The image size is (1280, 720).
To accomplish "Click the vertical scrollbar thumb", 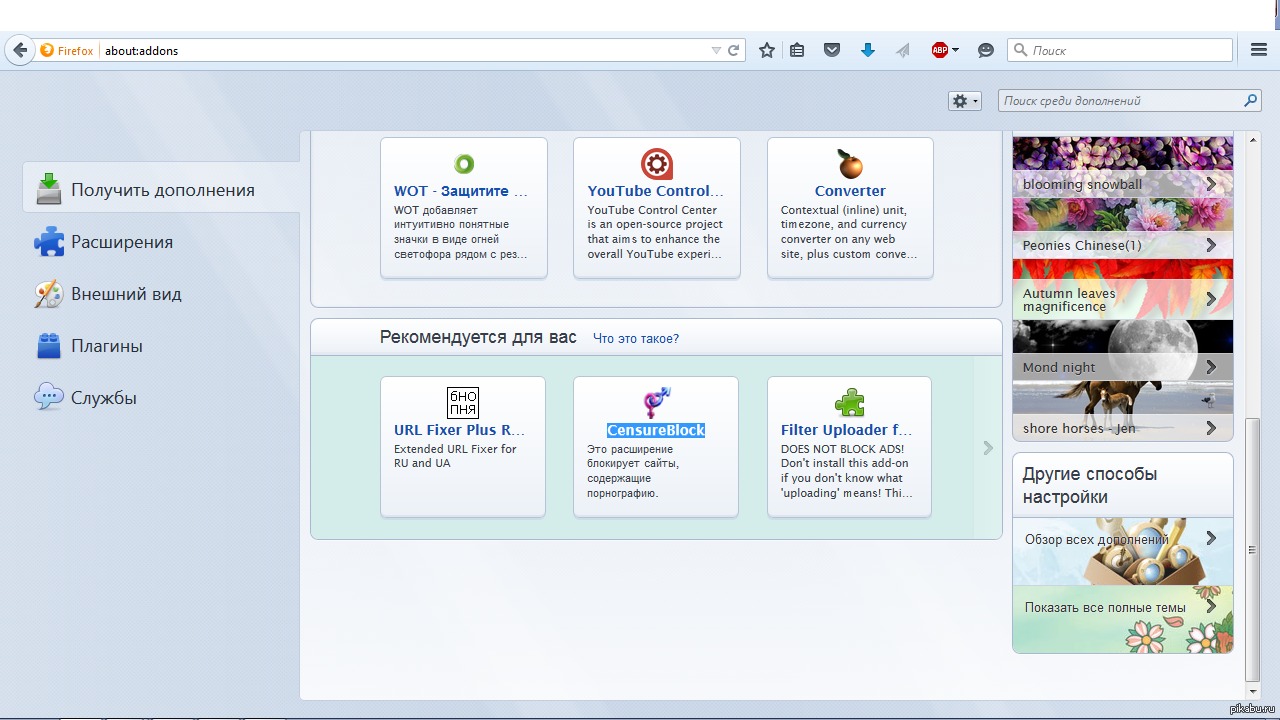I will pyautogui.click(x=1253, y=549).
